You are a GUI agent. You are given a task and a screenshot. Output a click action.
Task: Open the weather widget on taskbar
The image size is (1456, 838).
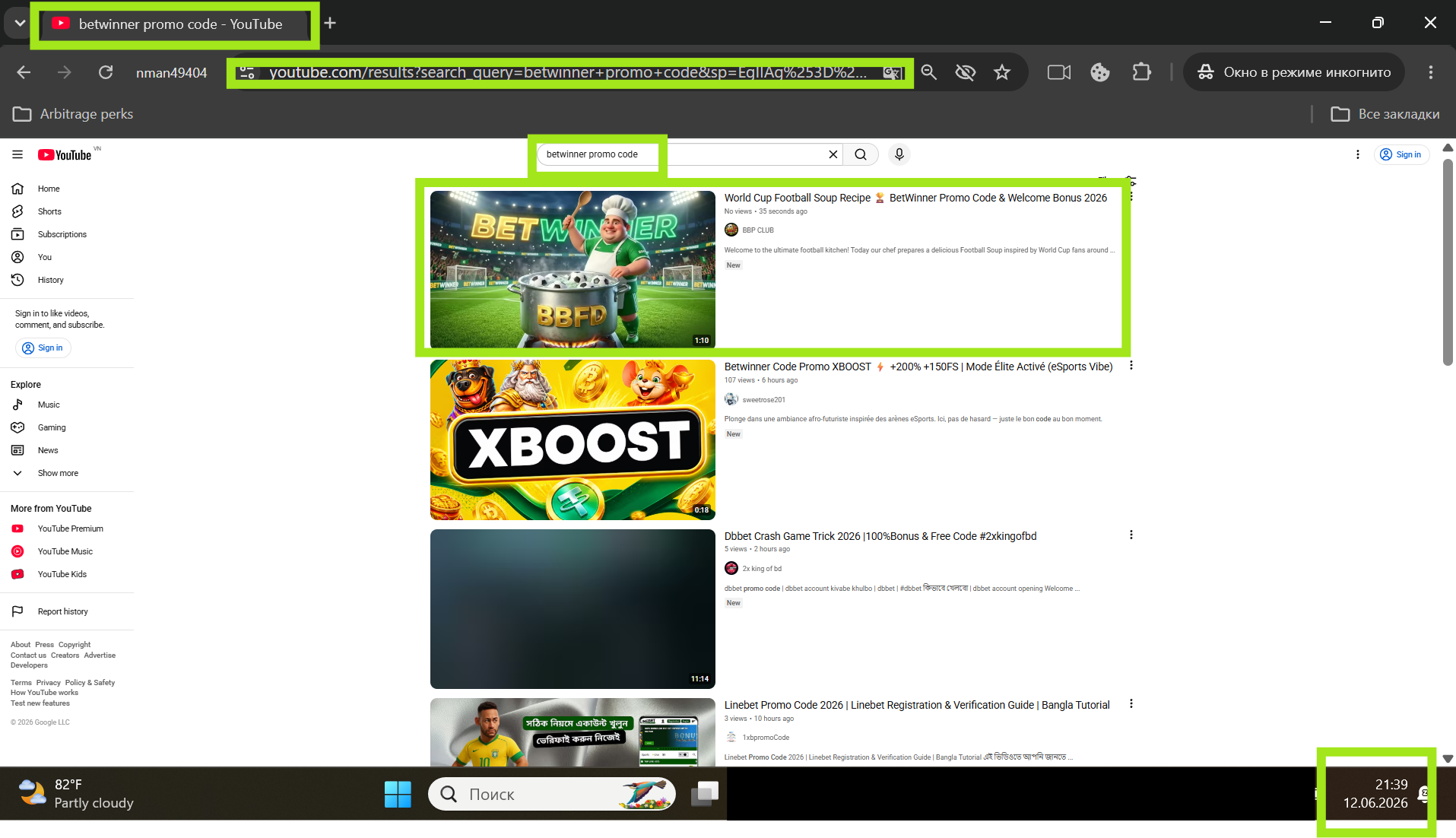pyautogui.click(x=76, y=794)
